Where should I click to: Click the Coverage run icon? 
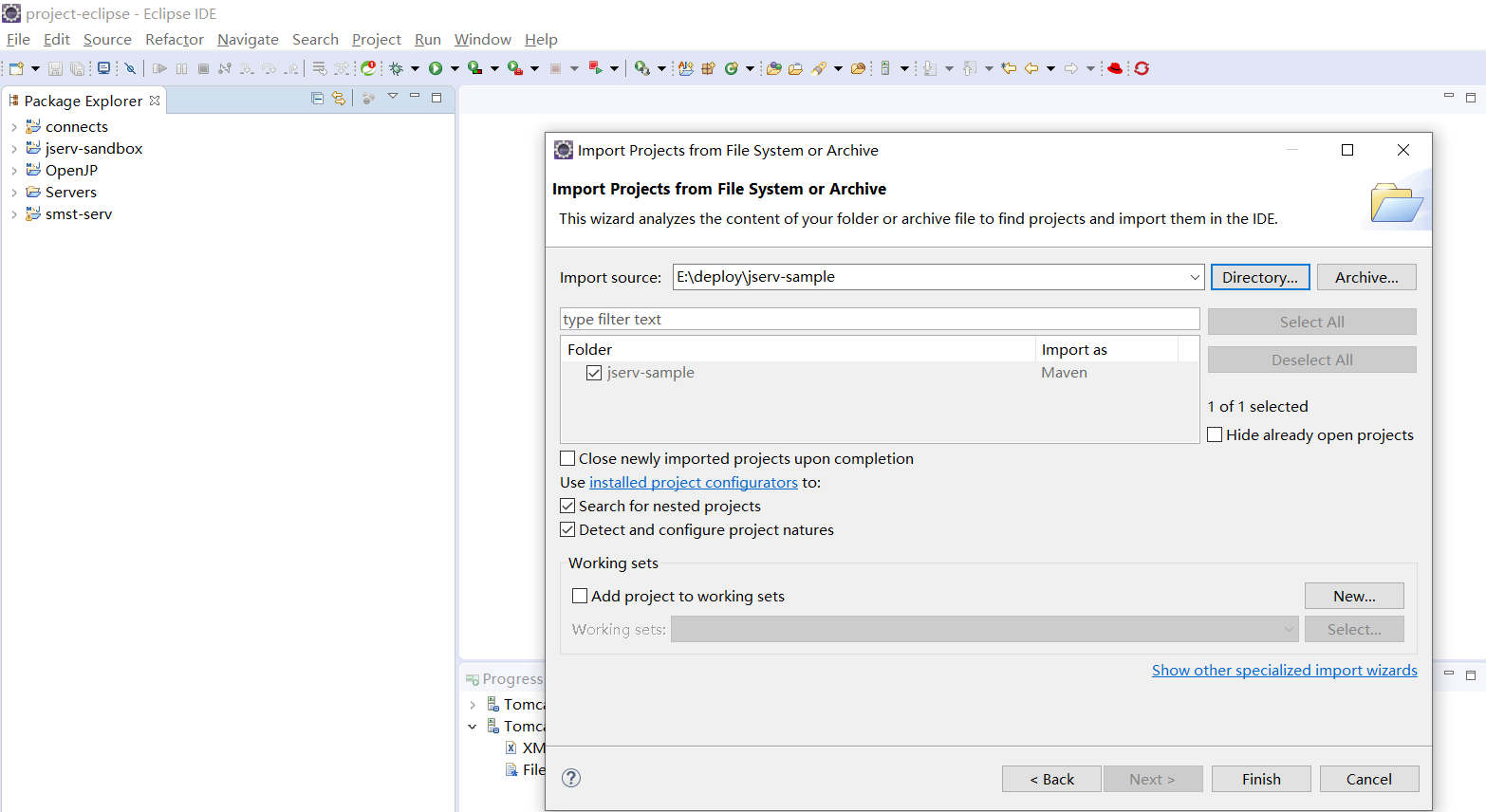click(x=475, y=68)
